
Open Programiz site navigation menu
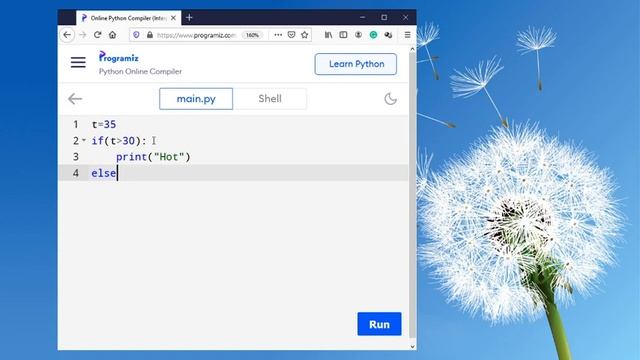pos(78,62)
